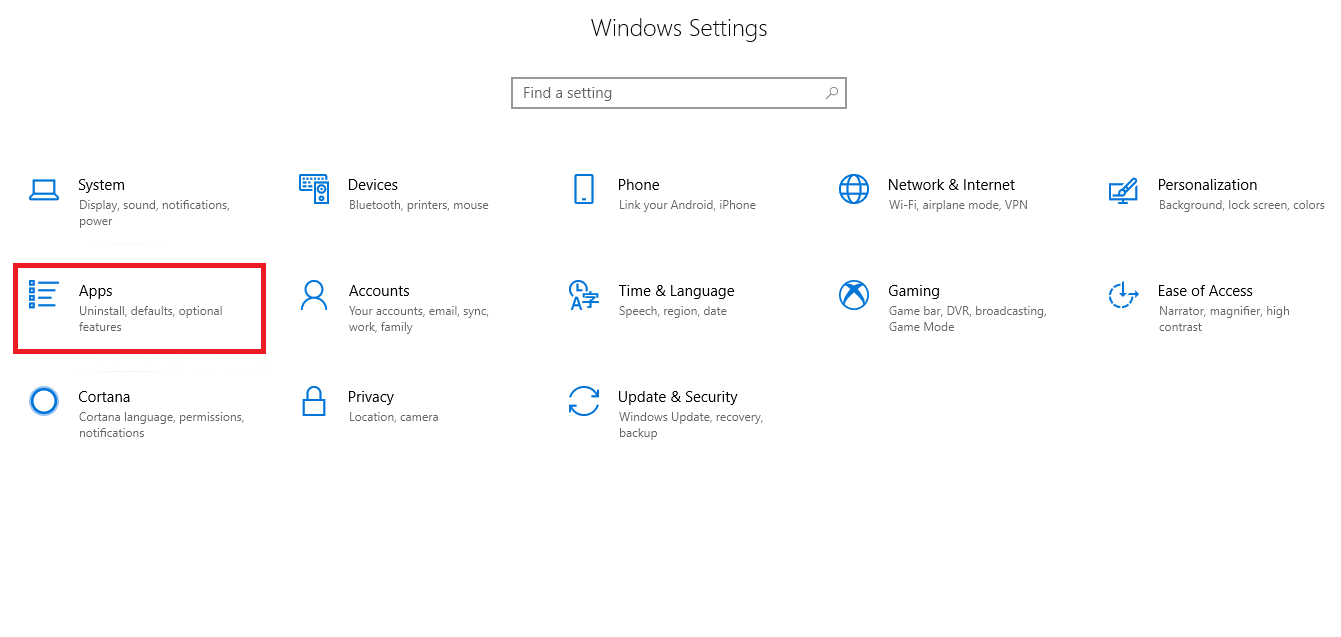Open the Update & Security label
1341x637 pixels.
pyautogui.click(x=677, y=397)
